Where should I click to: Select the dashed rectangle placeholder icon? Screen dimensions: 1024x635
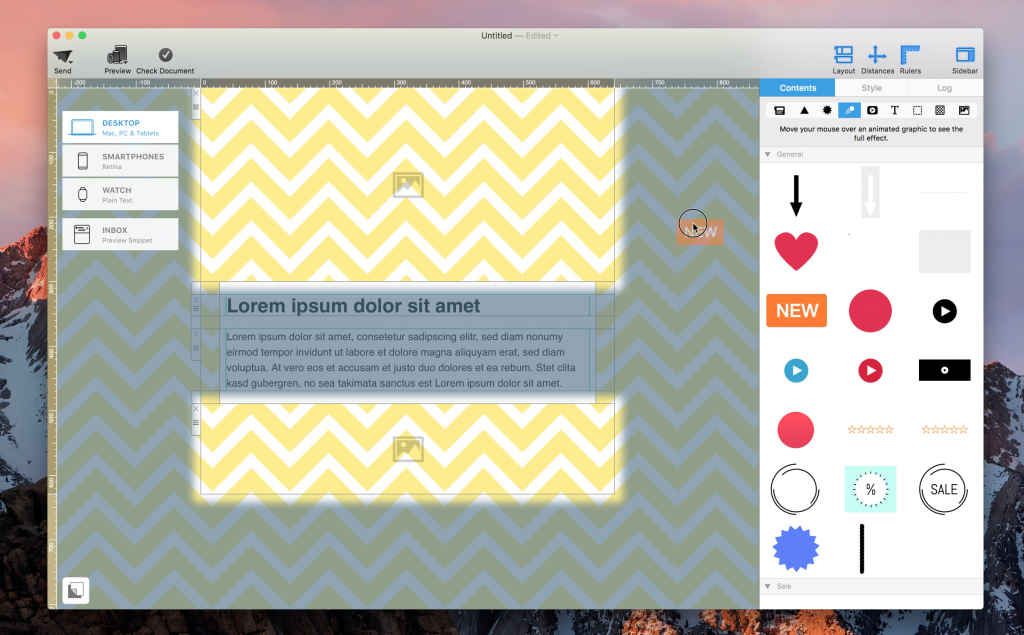point(917,110)
